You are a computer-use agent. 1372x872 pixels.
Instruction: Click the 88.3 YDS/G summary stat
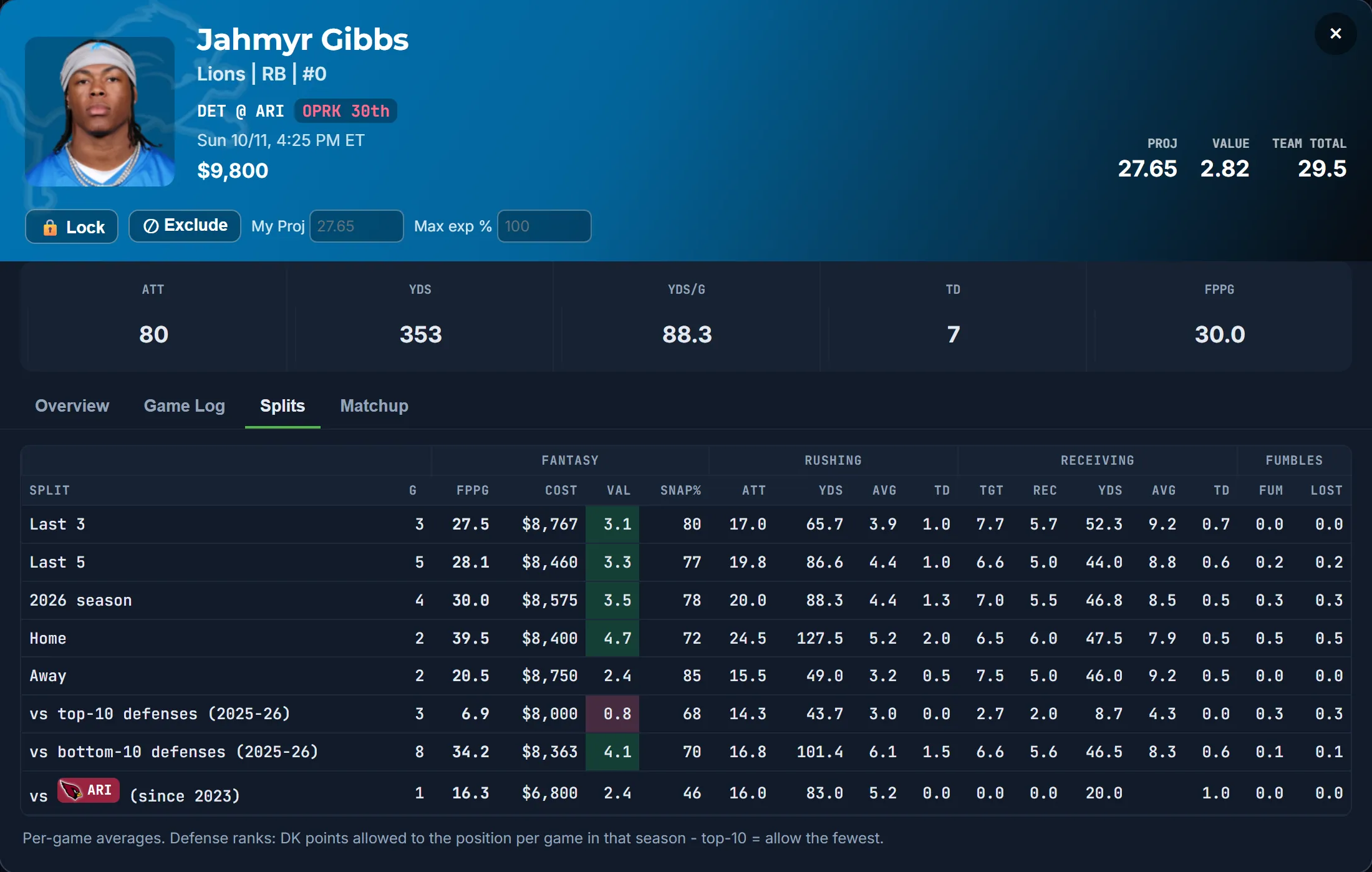(x=687, y=335)
